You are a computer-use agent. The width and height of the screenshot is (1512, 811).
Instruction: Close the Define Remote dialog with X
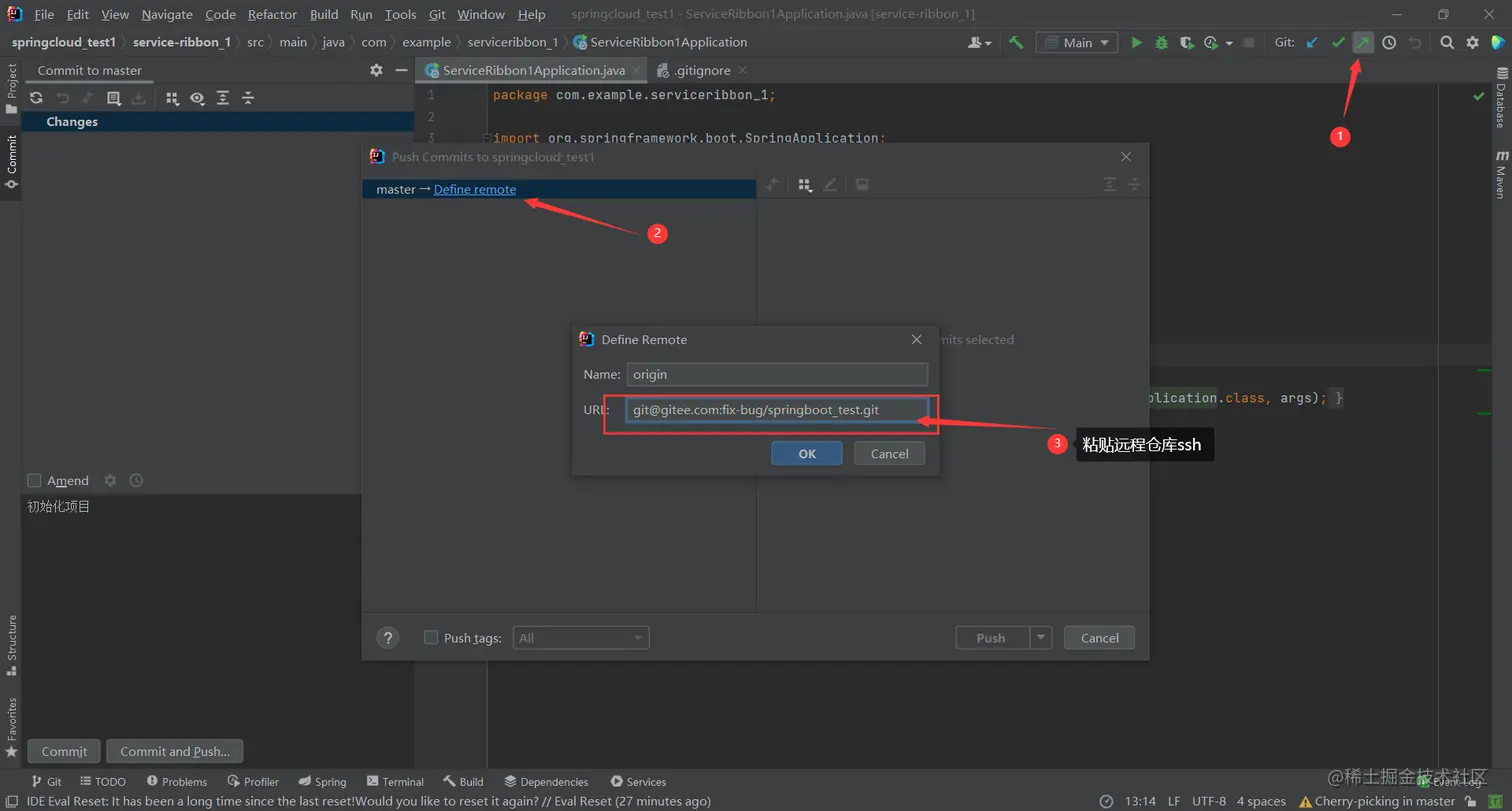tap(916, 340)
